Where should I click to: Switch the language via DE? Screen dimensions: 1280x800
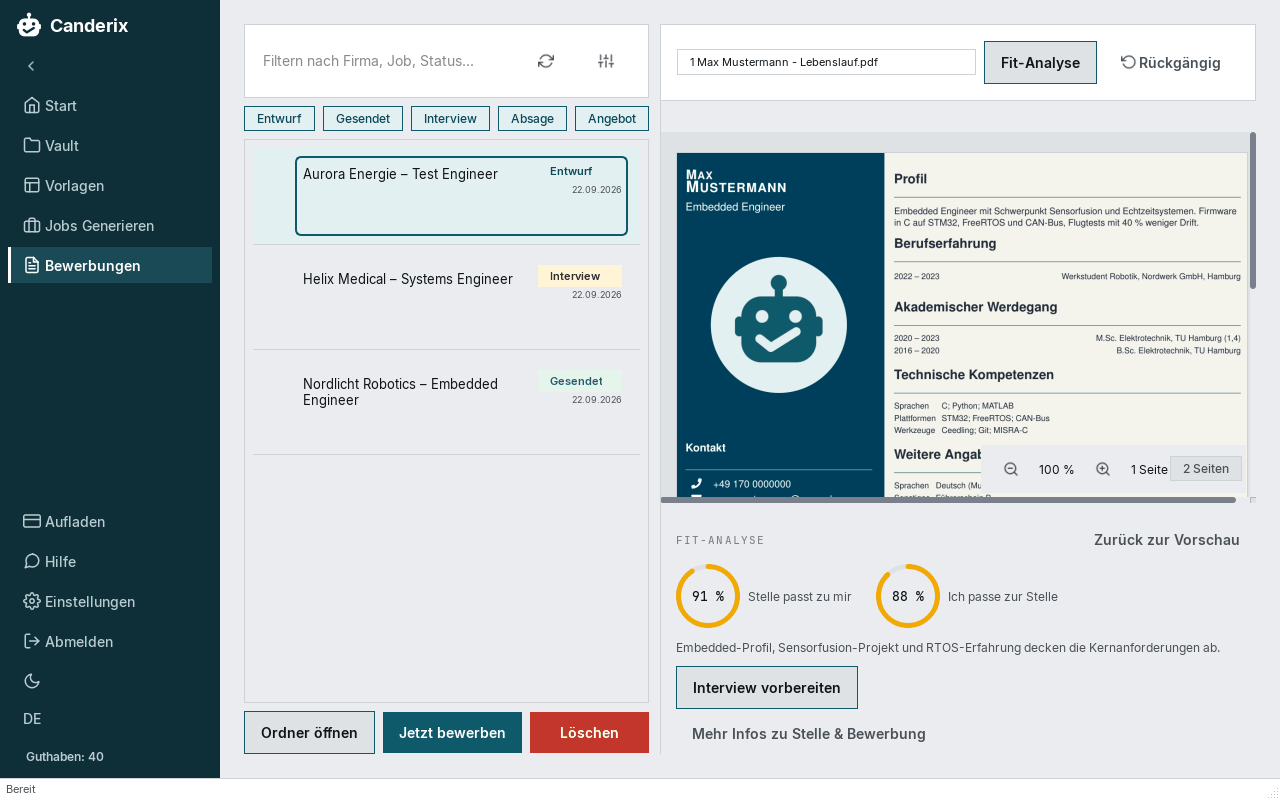coord(32,719)
